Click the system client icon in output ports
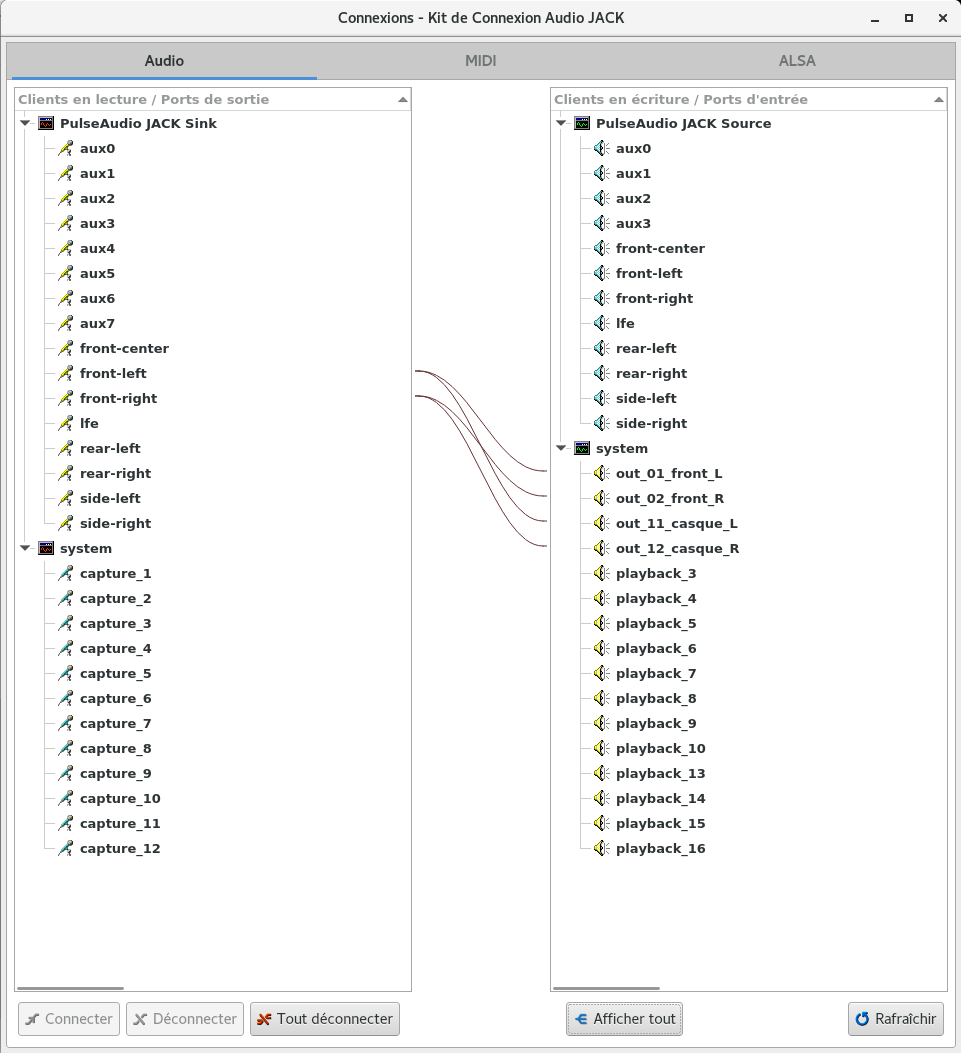The width and height of the screenshot is (961, 1053). 46,549
